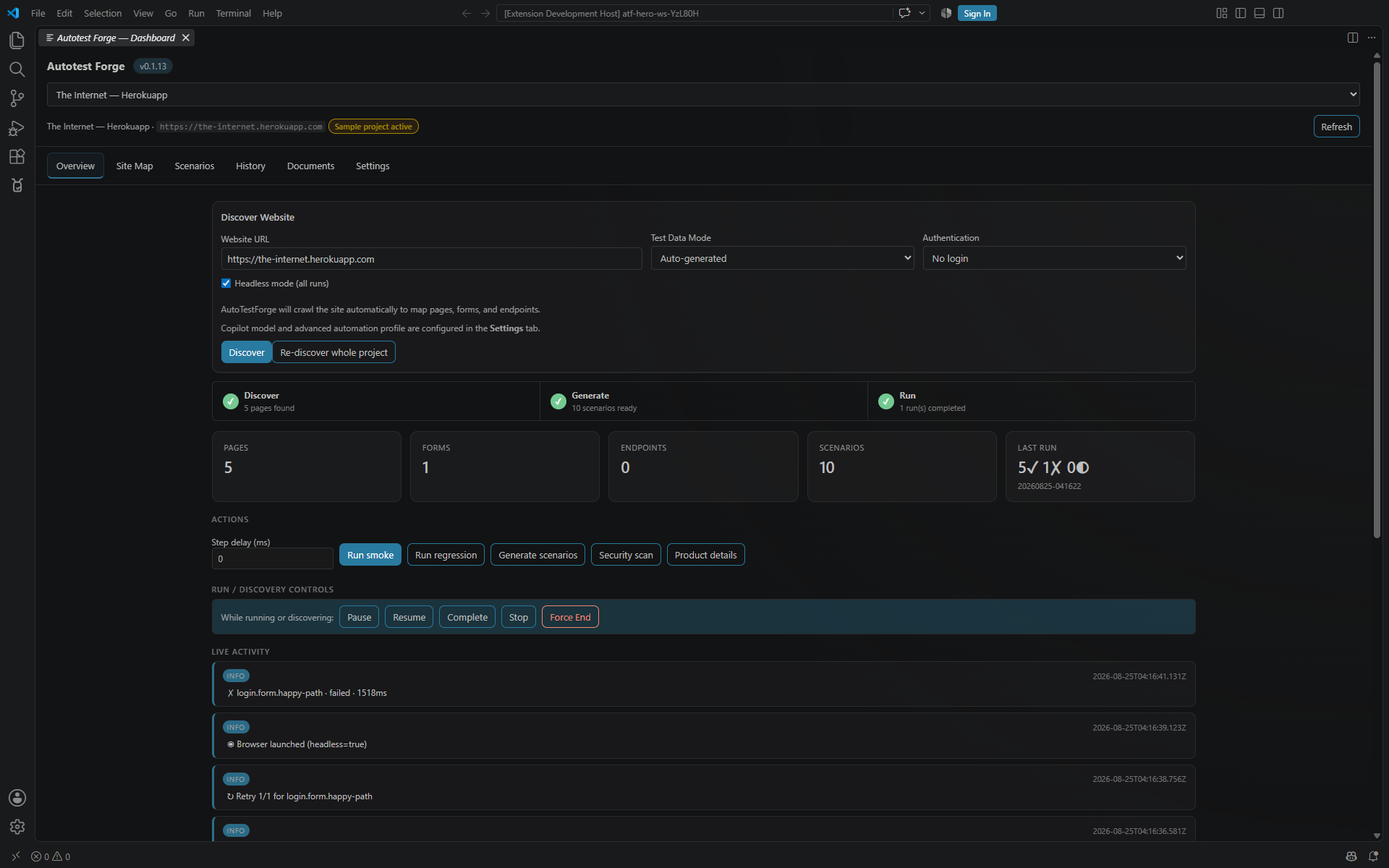
Task: Click the VS Code logo icon
Action: click(13, 13)
